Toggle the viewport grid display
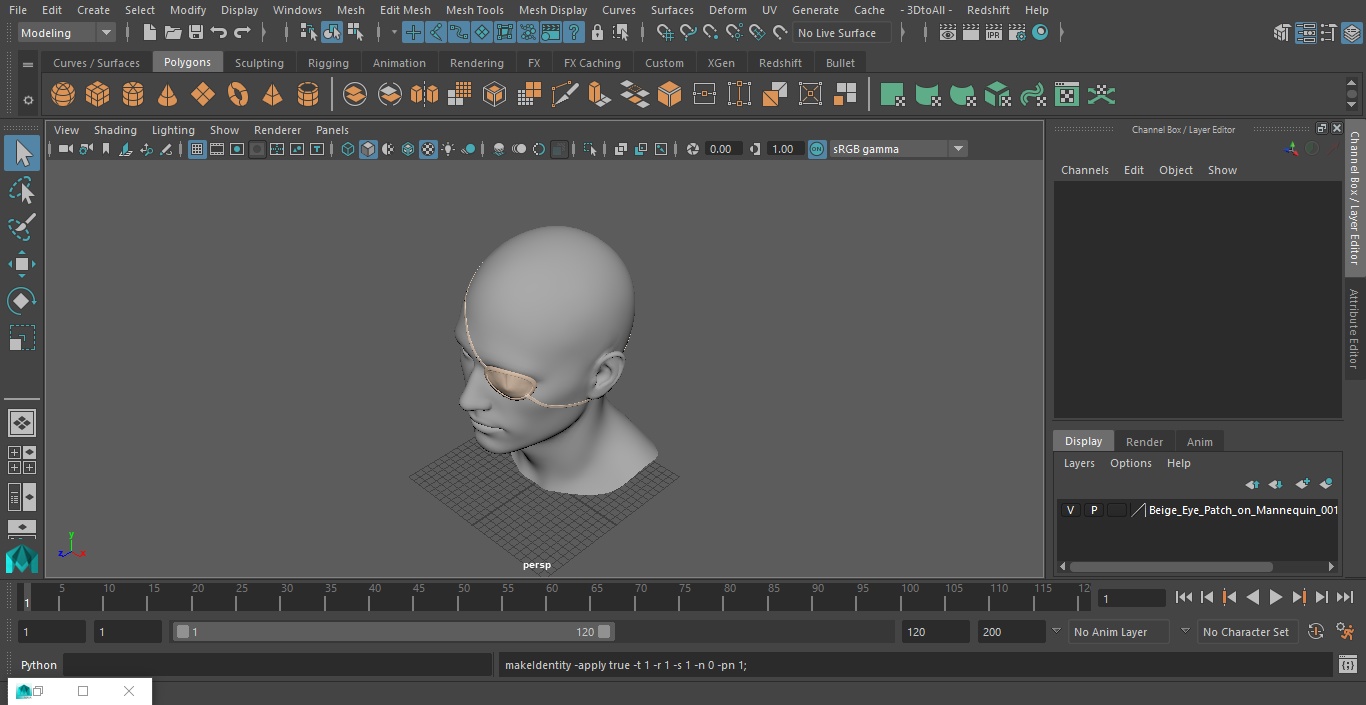1366x705 pixels. 197,149
